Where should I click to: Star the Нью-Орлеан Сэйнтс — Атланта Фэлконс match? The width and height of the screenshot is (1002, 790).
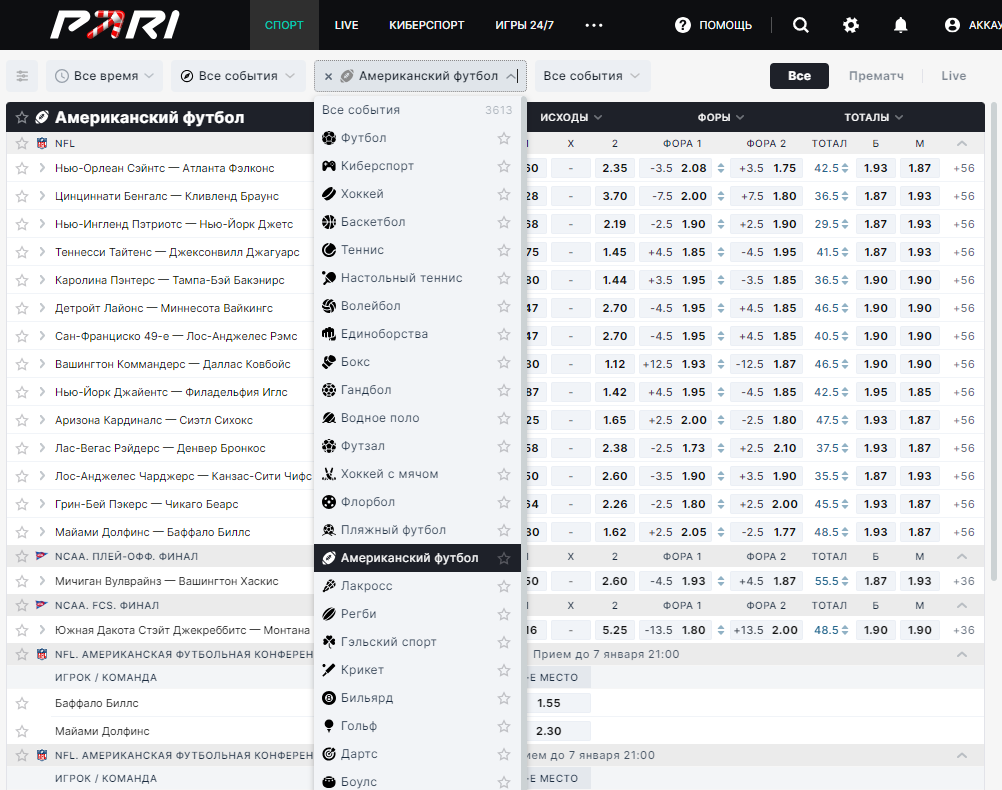tap(22, 168)
